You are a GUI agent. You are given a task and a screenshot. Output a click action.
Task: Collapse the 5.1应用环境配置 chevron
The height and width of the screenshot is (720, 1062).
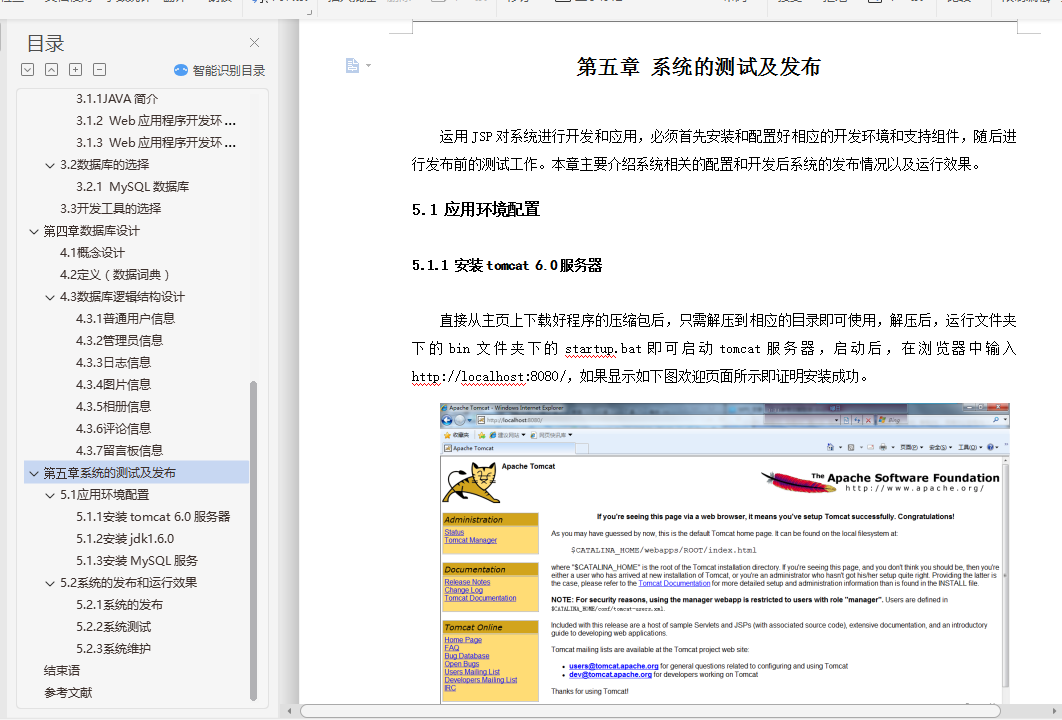(x=49, y=495)
